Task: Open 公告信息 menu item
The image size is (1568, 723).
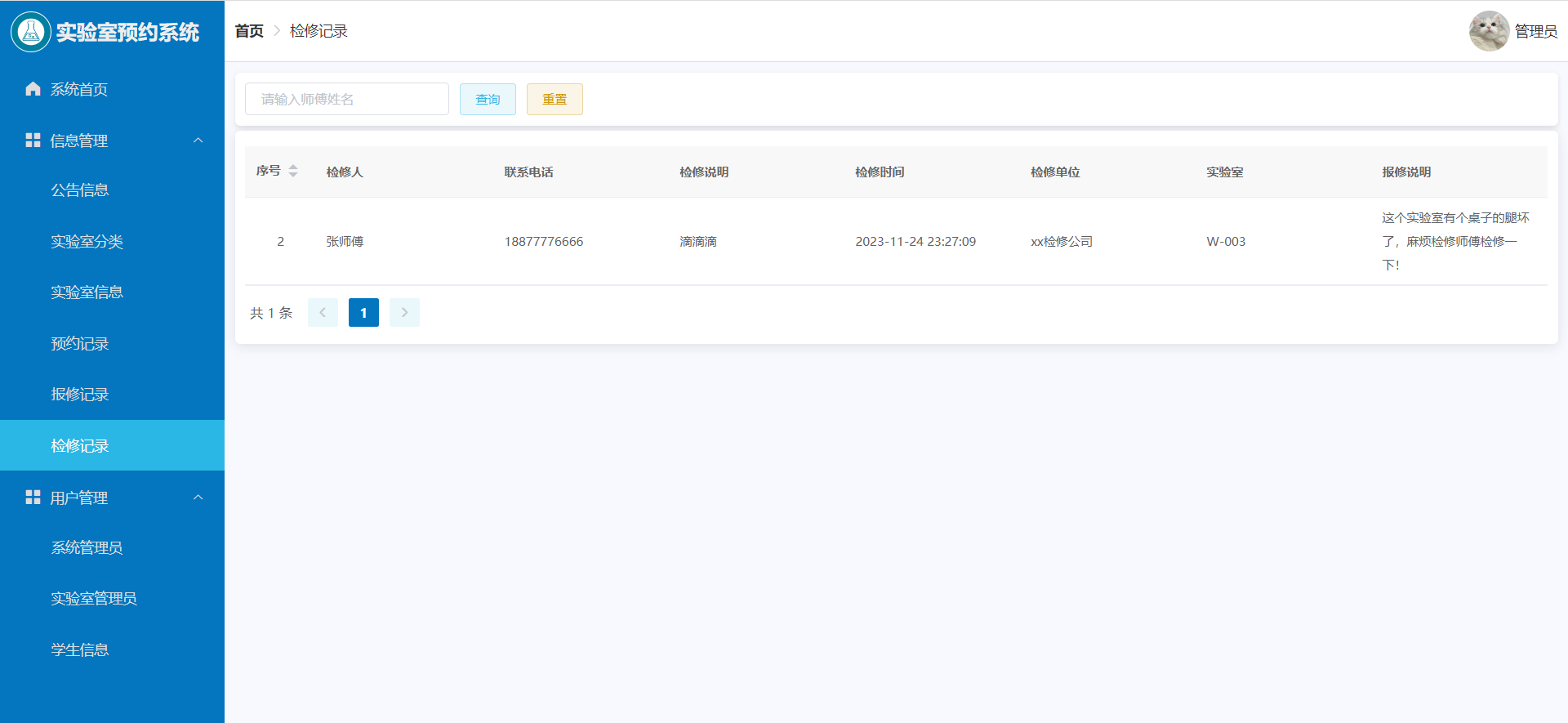Action: tap(112, 190)
